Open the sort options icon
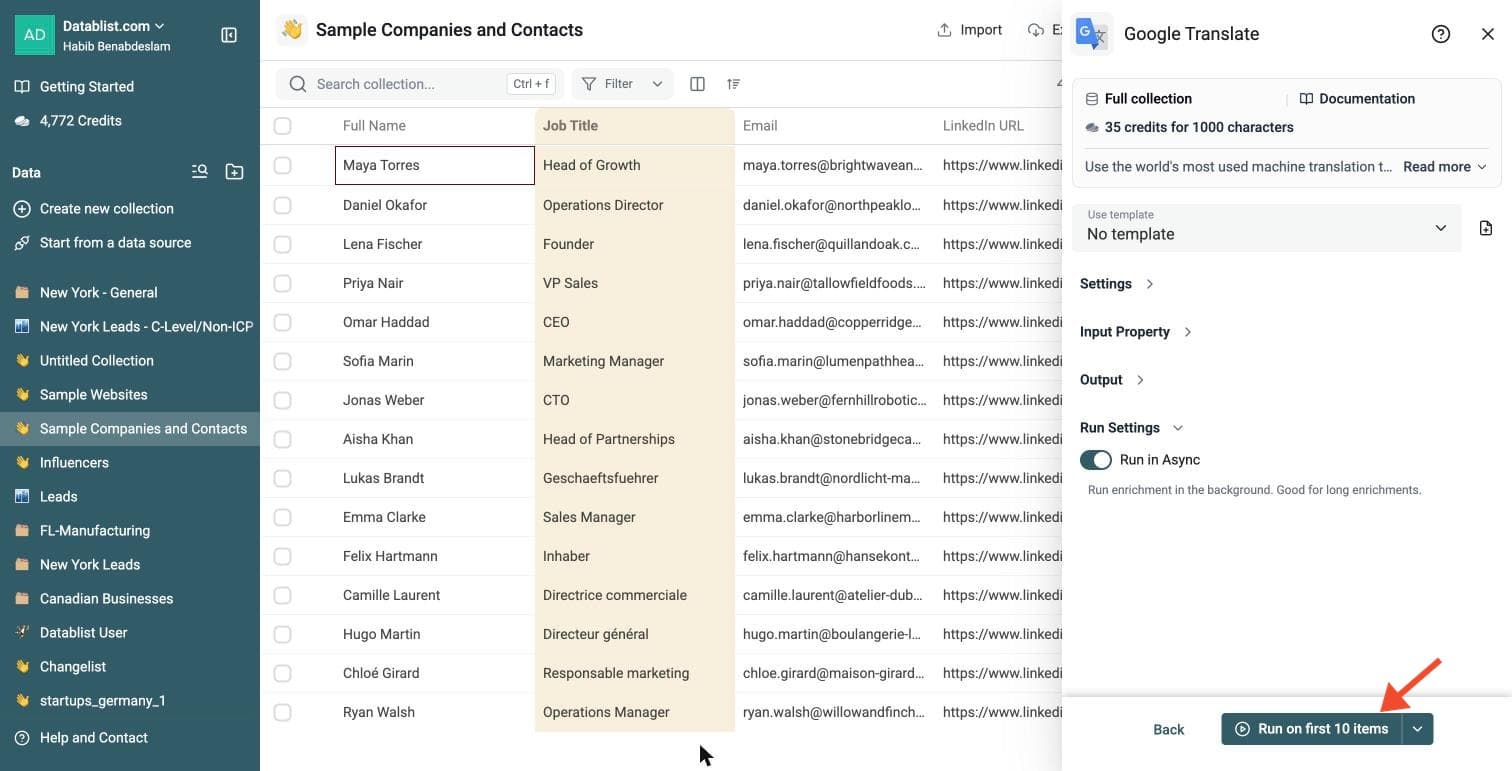1512x771 pixels. [x=734, y=84]
